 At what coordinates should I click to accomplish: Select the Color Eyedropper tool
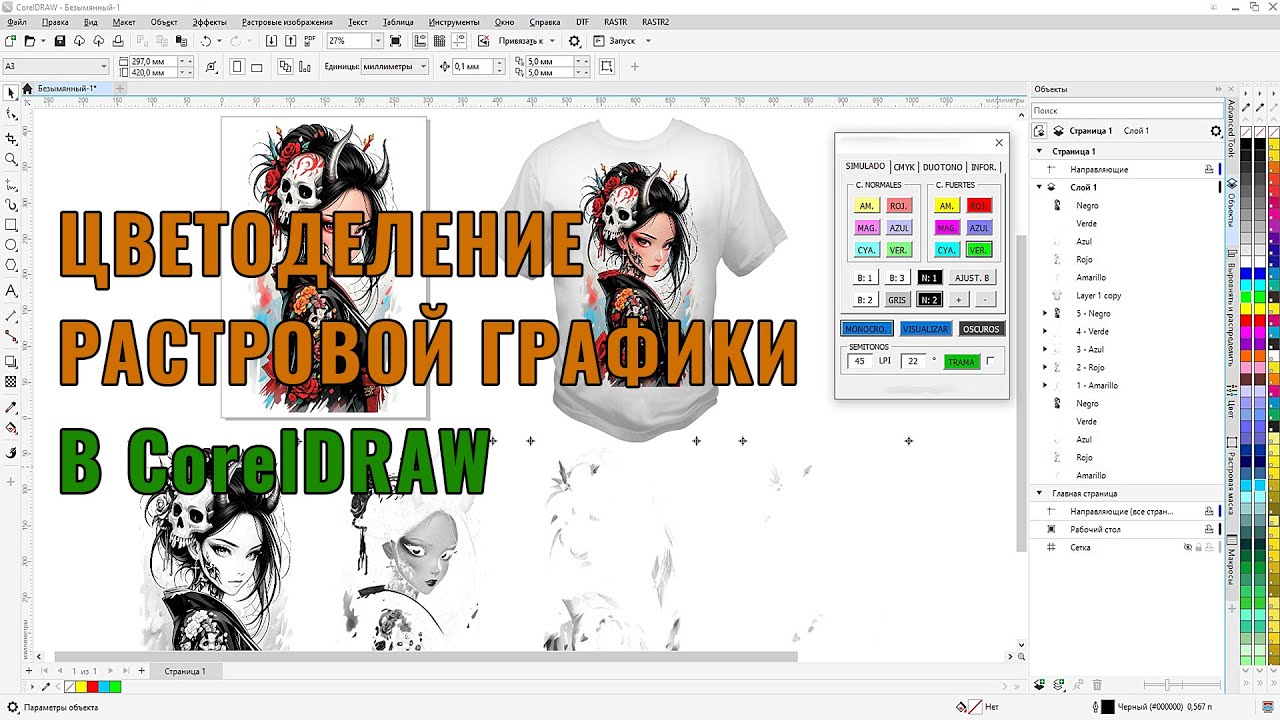coord(11,407)
